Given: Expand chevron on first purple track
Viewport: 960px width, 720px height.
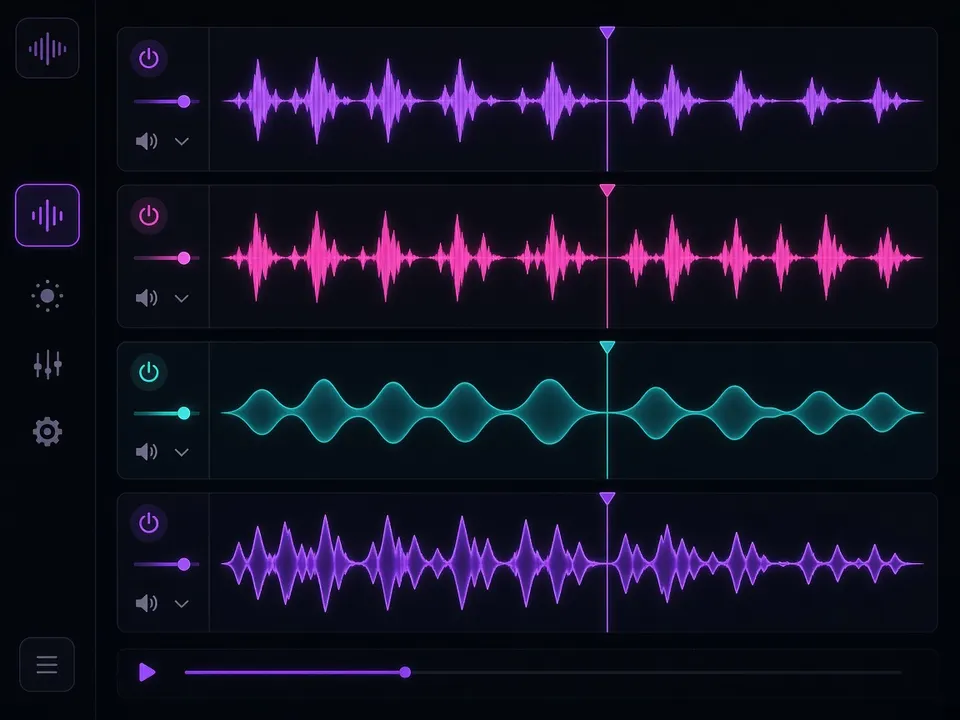Looking at the screenshot, I should pyautogui.click(x=181, y=141).
